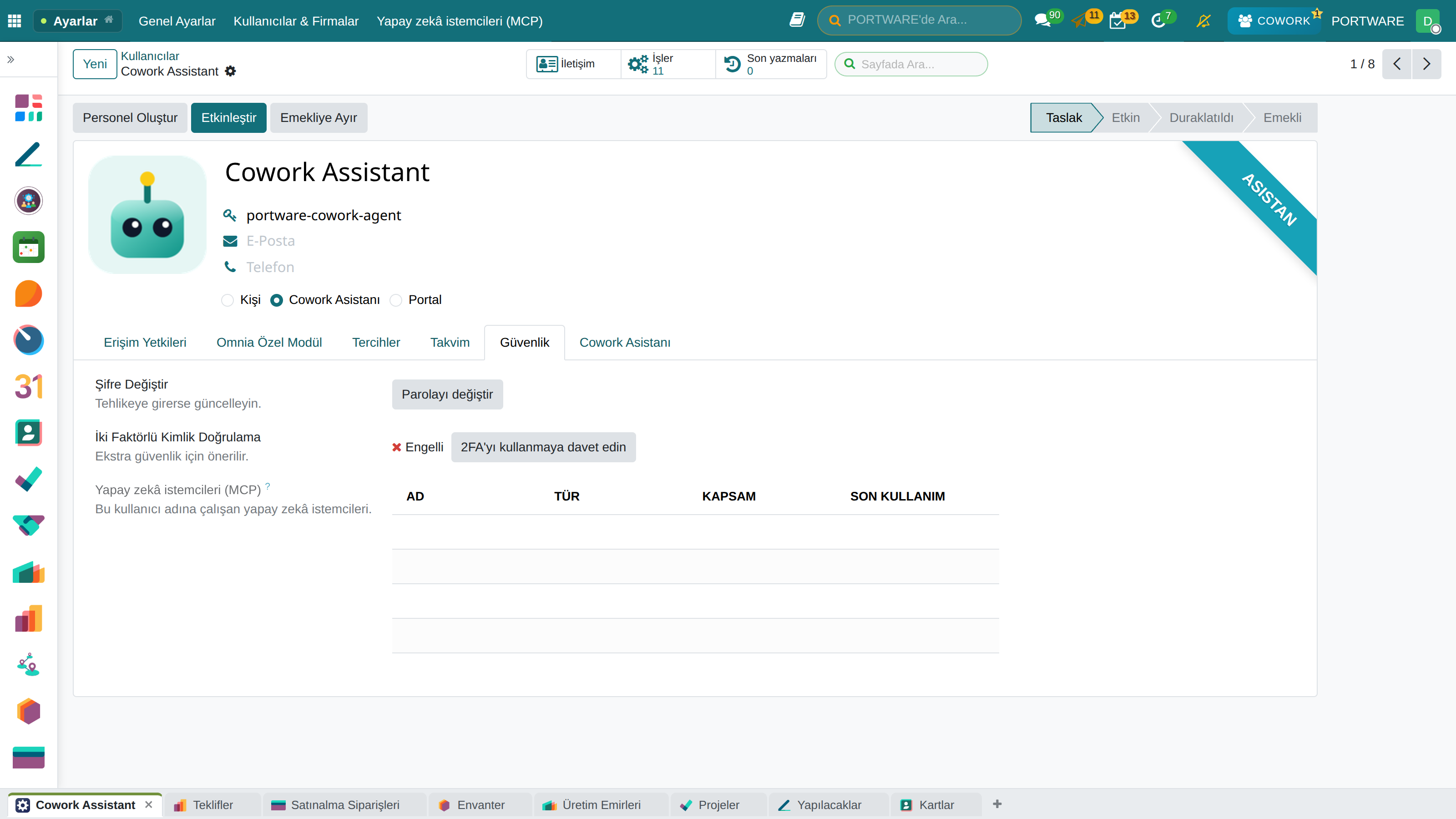Image resolution: width=1456 pixels, height=819 pixels.
Task: Open the activities calendar icon with badge 13
Action: [1117, 21]
